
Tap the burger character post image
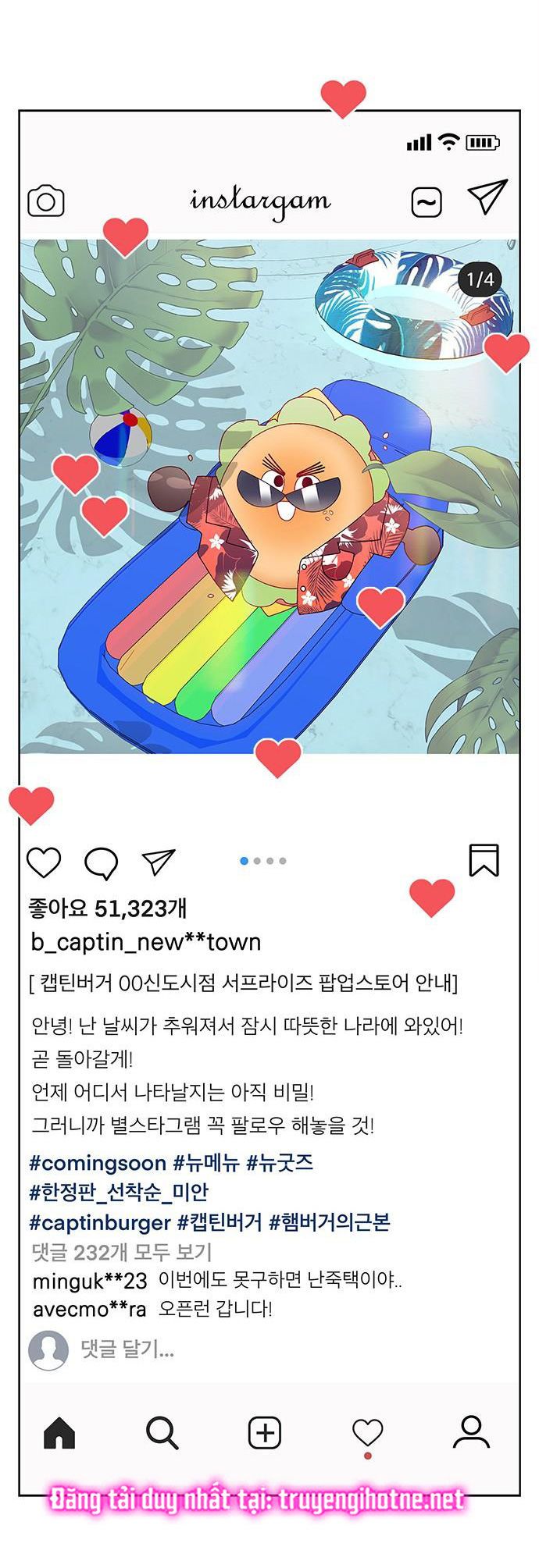[269, 496]
